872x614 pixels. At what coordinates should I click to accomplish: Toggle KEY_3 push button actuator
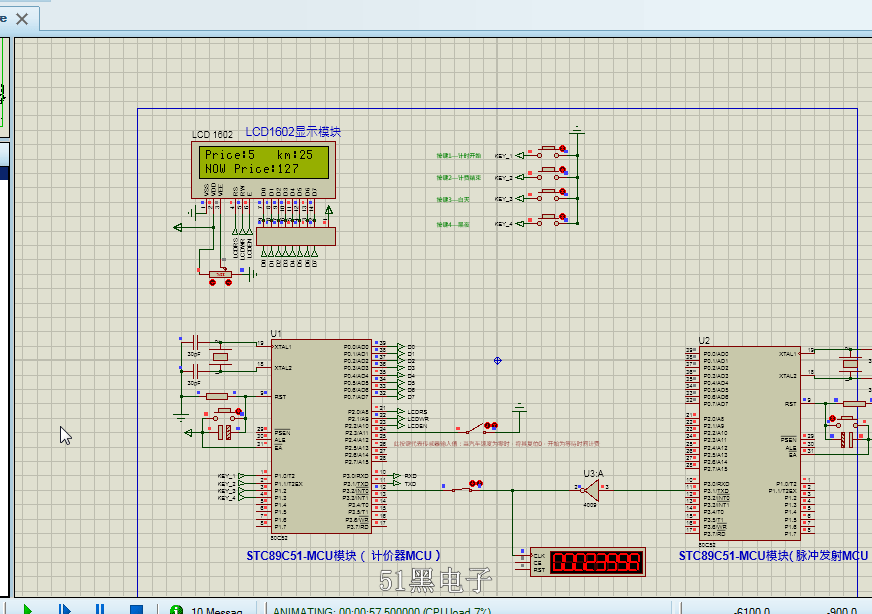562,192
